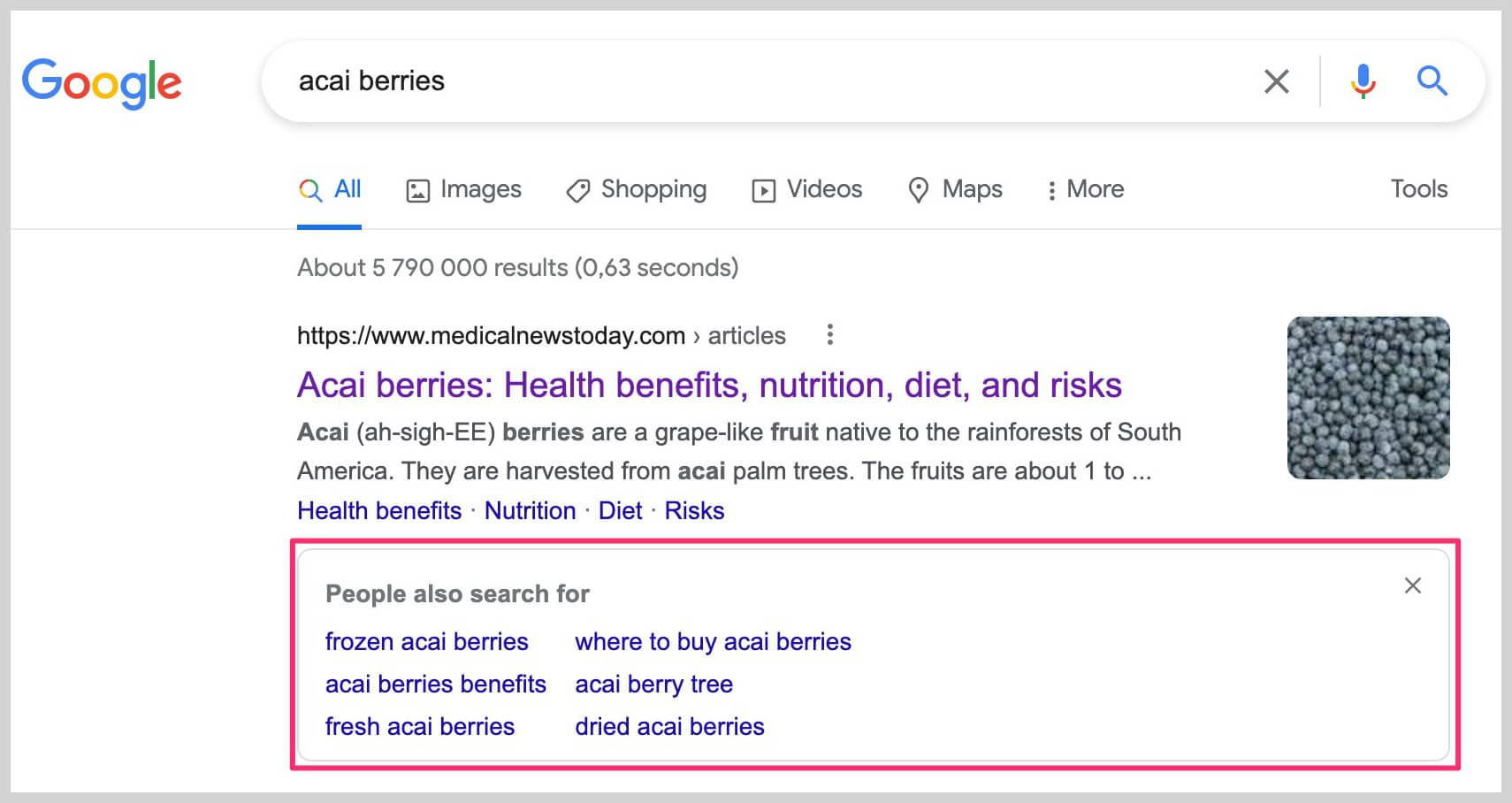Click the Google logo
The width and height of the screenshot is (1512, 803).
coord(102,82)
